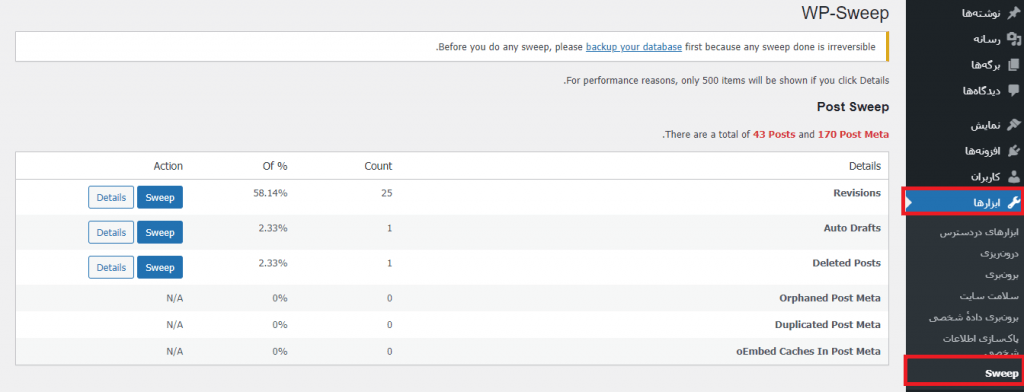Image resolution: width=1024 pixels, height=392 pixels.
Task: View Details for Deleted Posts
Action: 111,267
